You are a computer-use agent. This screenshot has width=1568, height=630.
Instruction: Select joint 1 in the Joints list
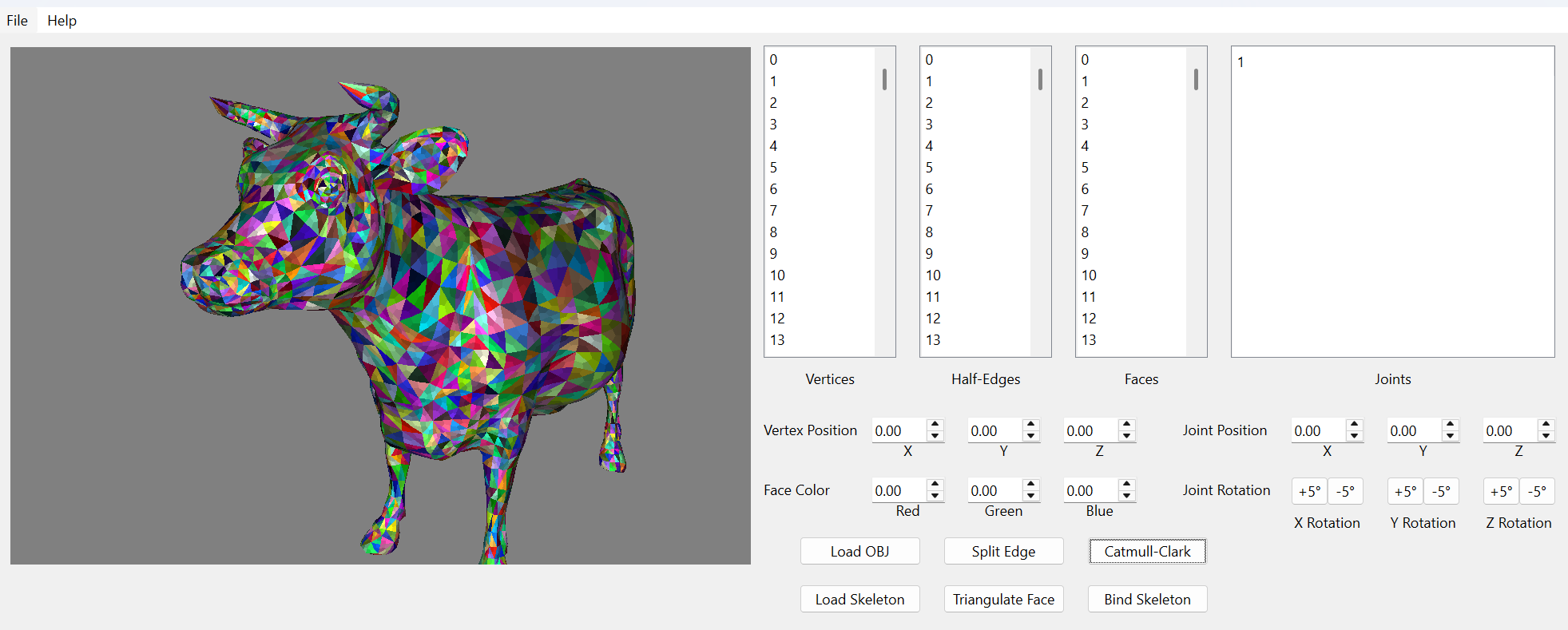[1241, 62]
